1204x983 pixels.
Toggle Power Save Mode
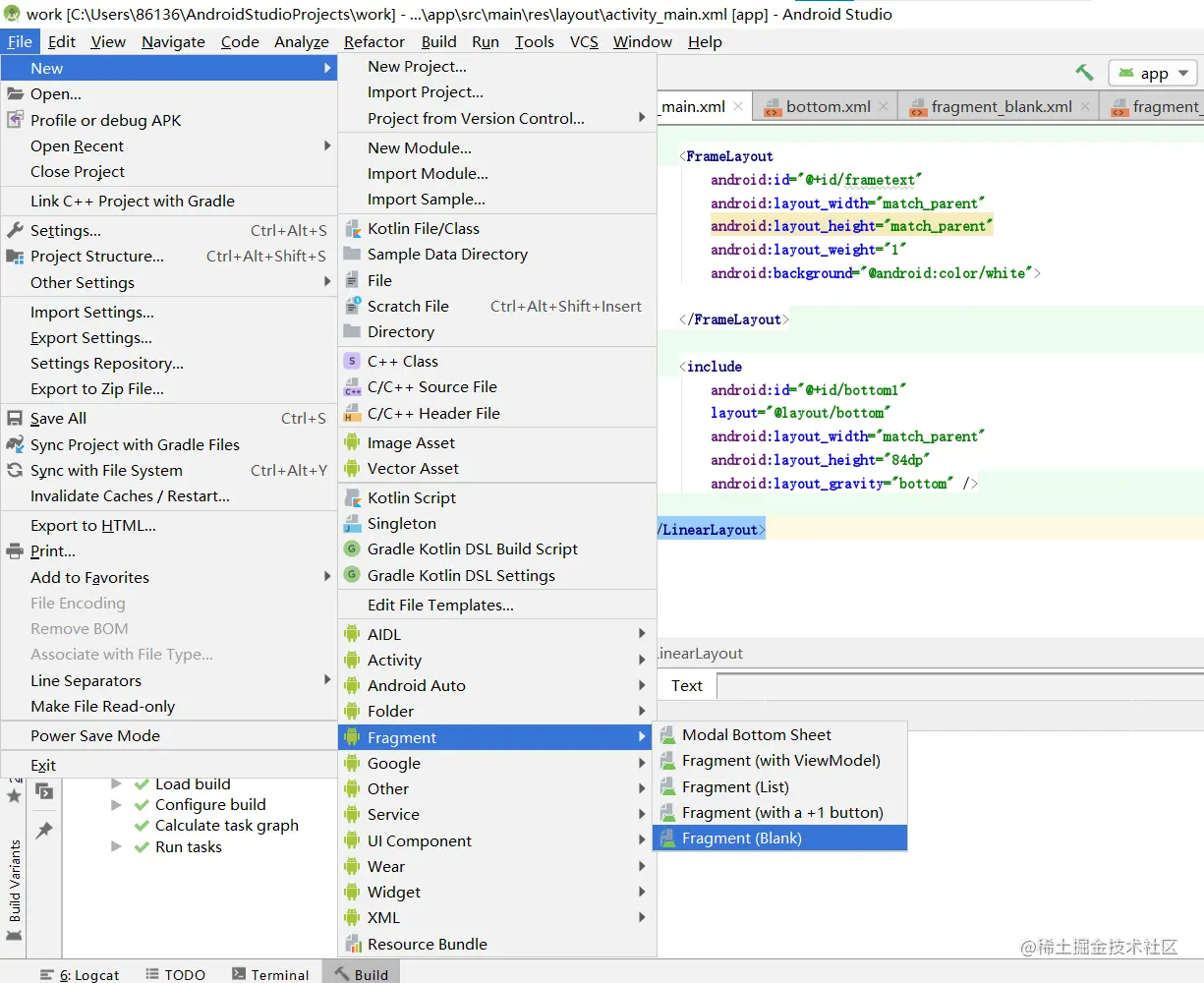click(x=95, y=735)
